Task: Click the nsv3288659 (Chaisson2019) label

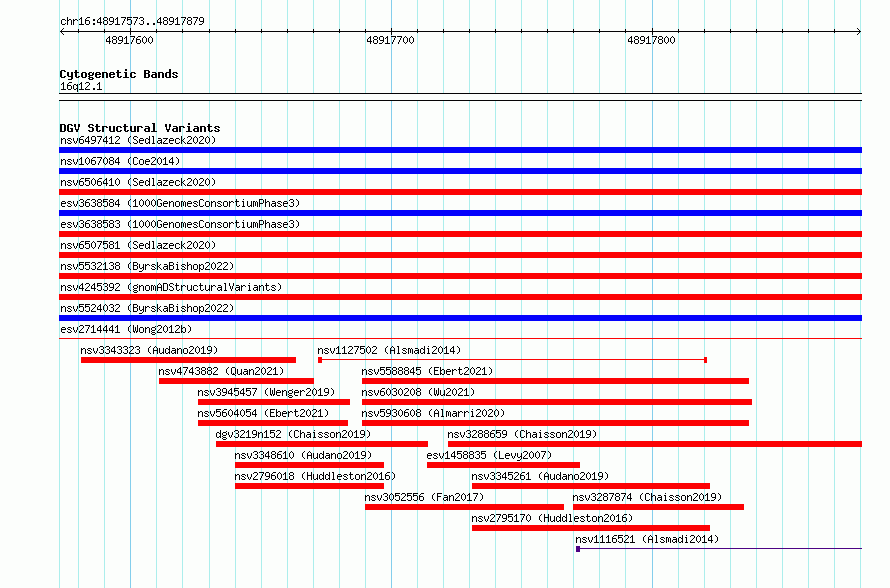Action: coord(522,434)
